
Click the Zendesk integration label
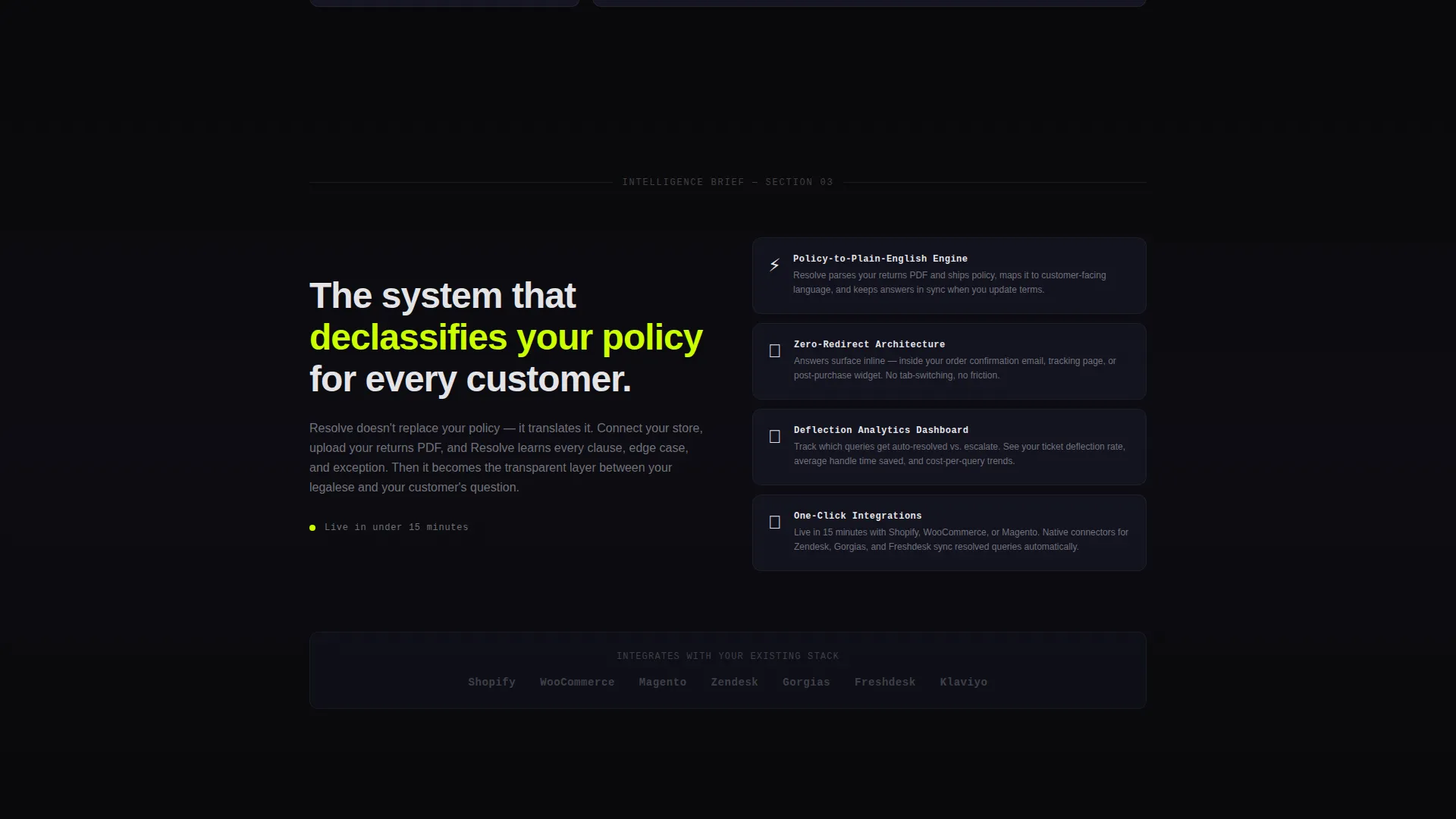click(734, 682)
